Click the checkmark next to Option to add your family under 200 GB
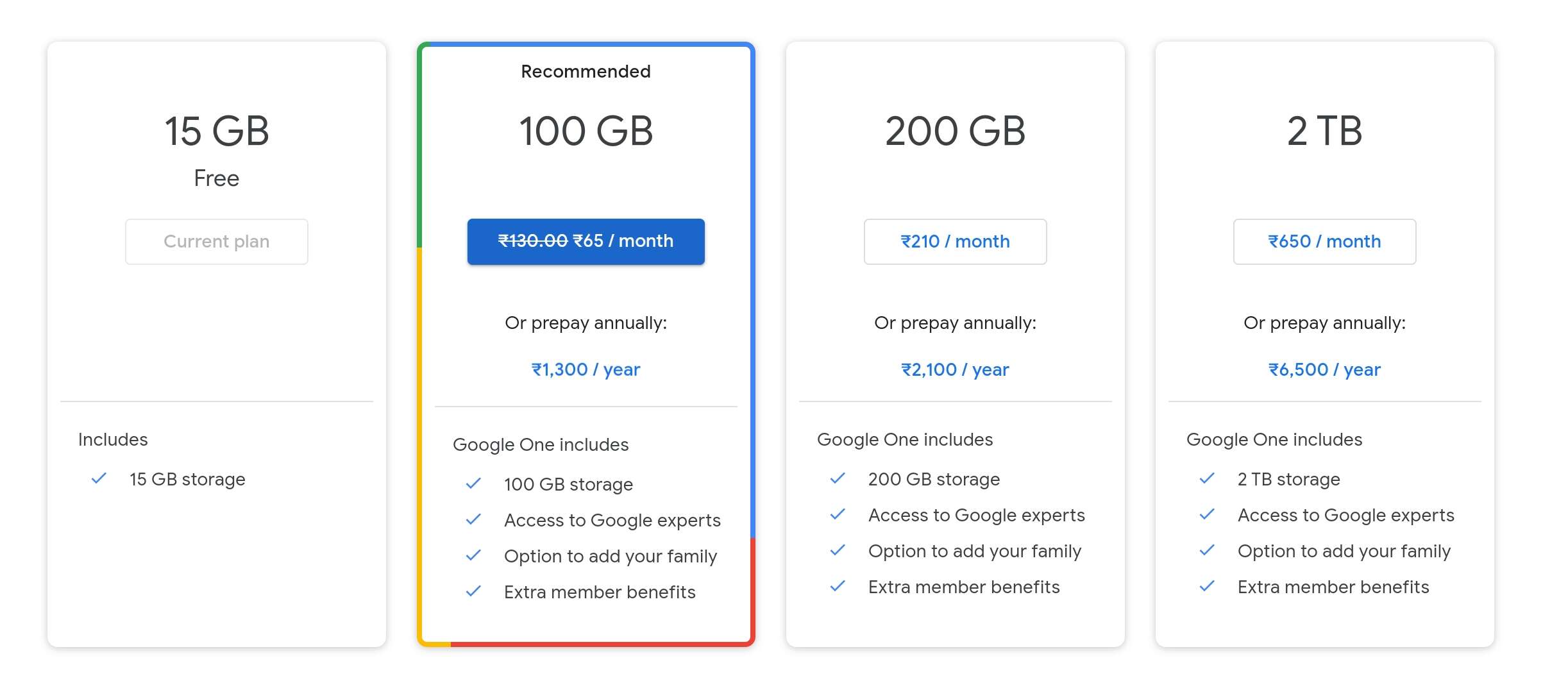The height and width of the screenshot is (690, 1568). click(837, 550)
